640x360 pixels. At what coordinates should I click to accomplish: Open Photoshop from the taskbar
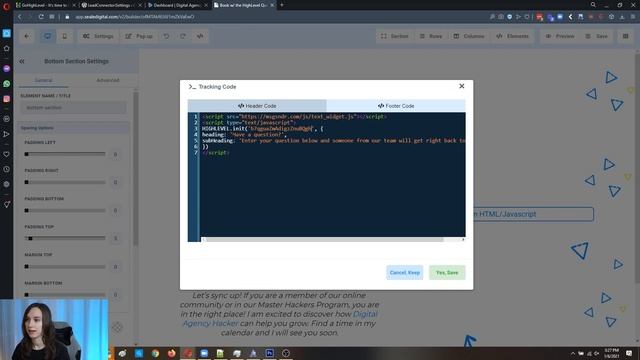pyautogui.click(x=269, y=353)
